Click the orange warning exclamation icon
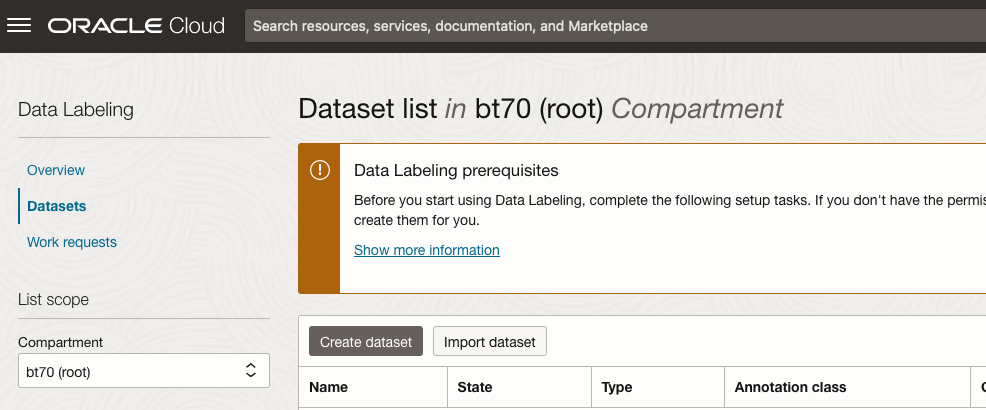986x410 pixels. [319, 170]
